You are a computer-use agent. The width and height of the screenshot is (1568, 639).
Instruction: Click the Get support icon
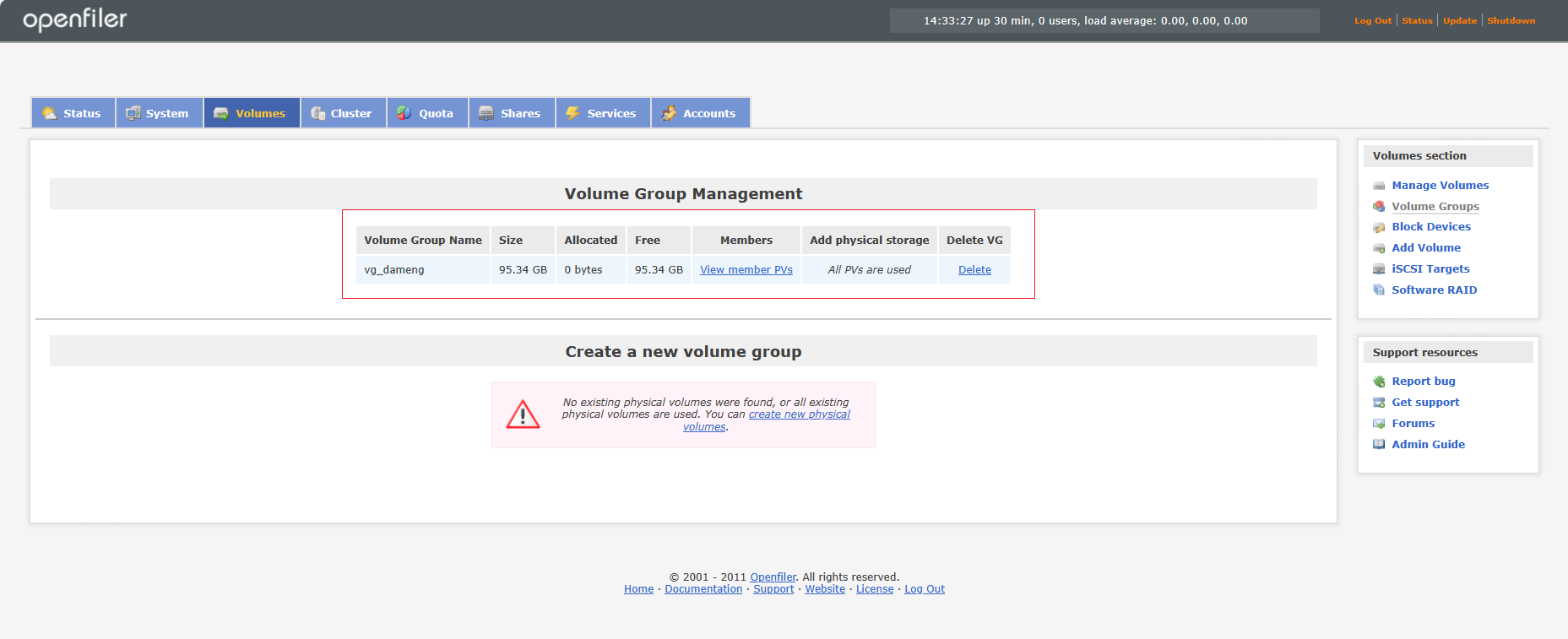pyautogui.click(x=1379, y=403)
